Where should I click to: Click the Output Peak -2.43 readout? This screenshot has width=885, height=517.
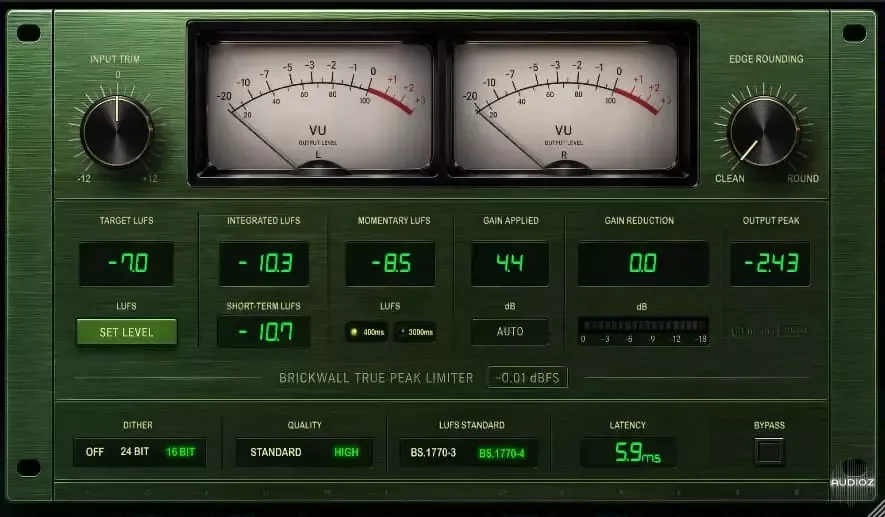coord(770,264)
